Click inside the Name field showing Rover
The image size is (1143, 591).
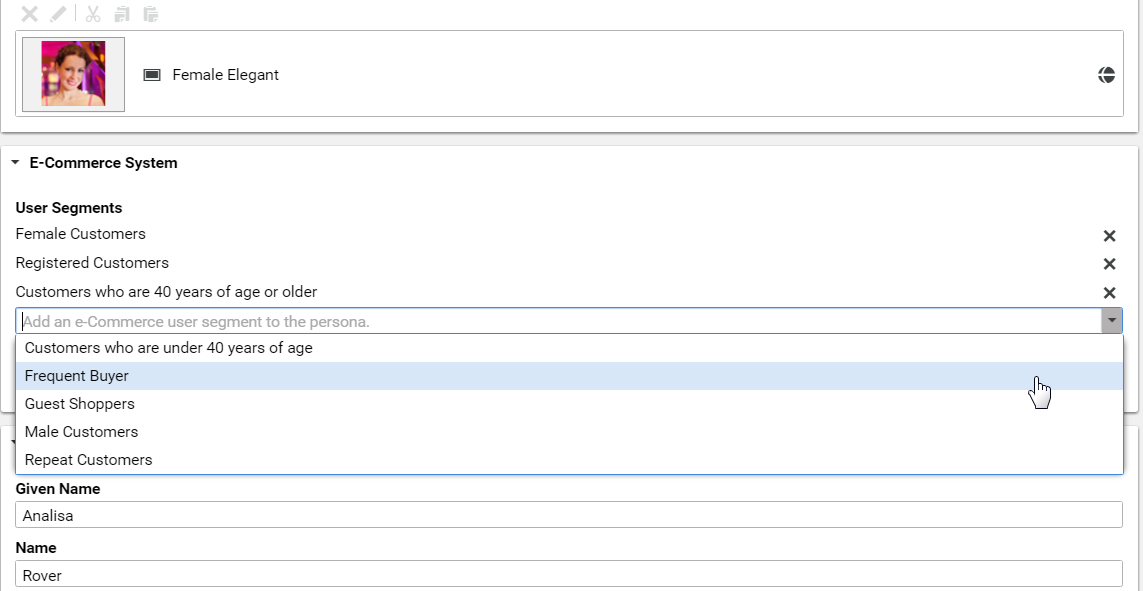tap(300, 575)
